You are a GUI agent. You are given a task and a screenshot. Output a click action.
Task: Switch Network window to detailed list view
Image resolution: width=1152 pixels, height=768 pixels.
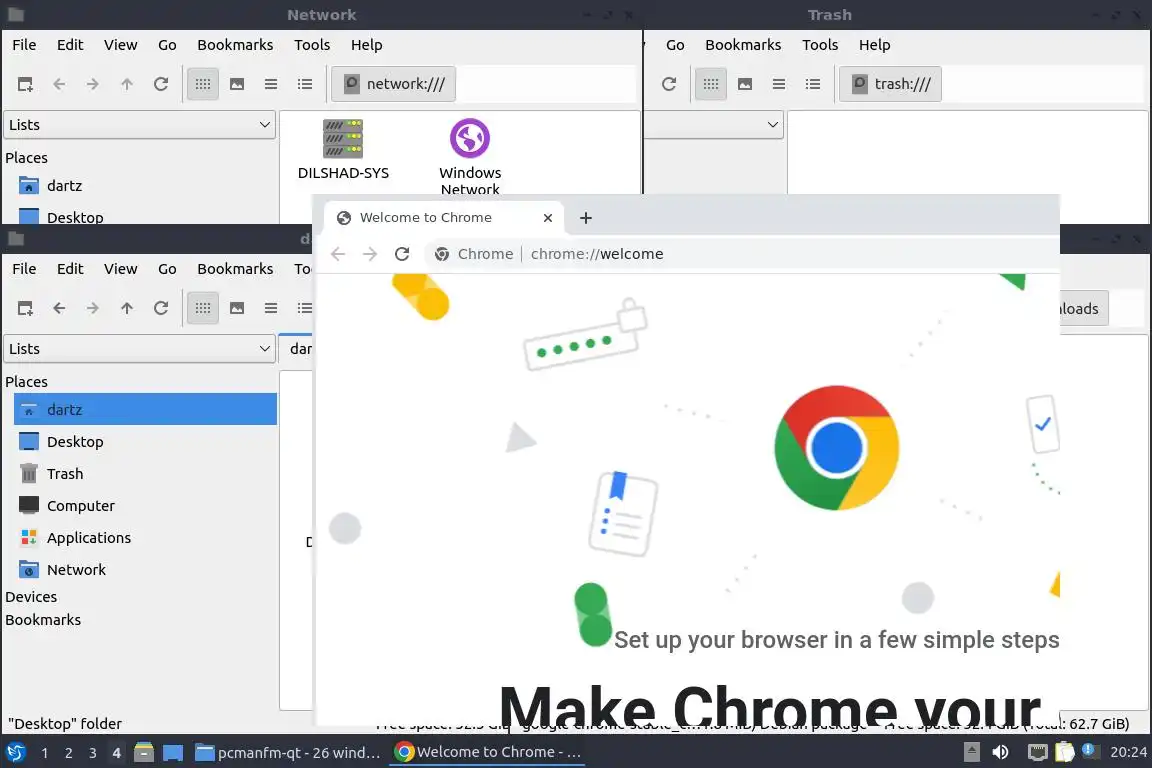pos(305,84)
